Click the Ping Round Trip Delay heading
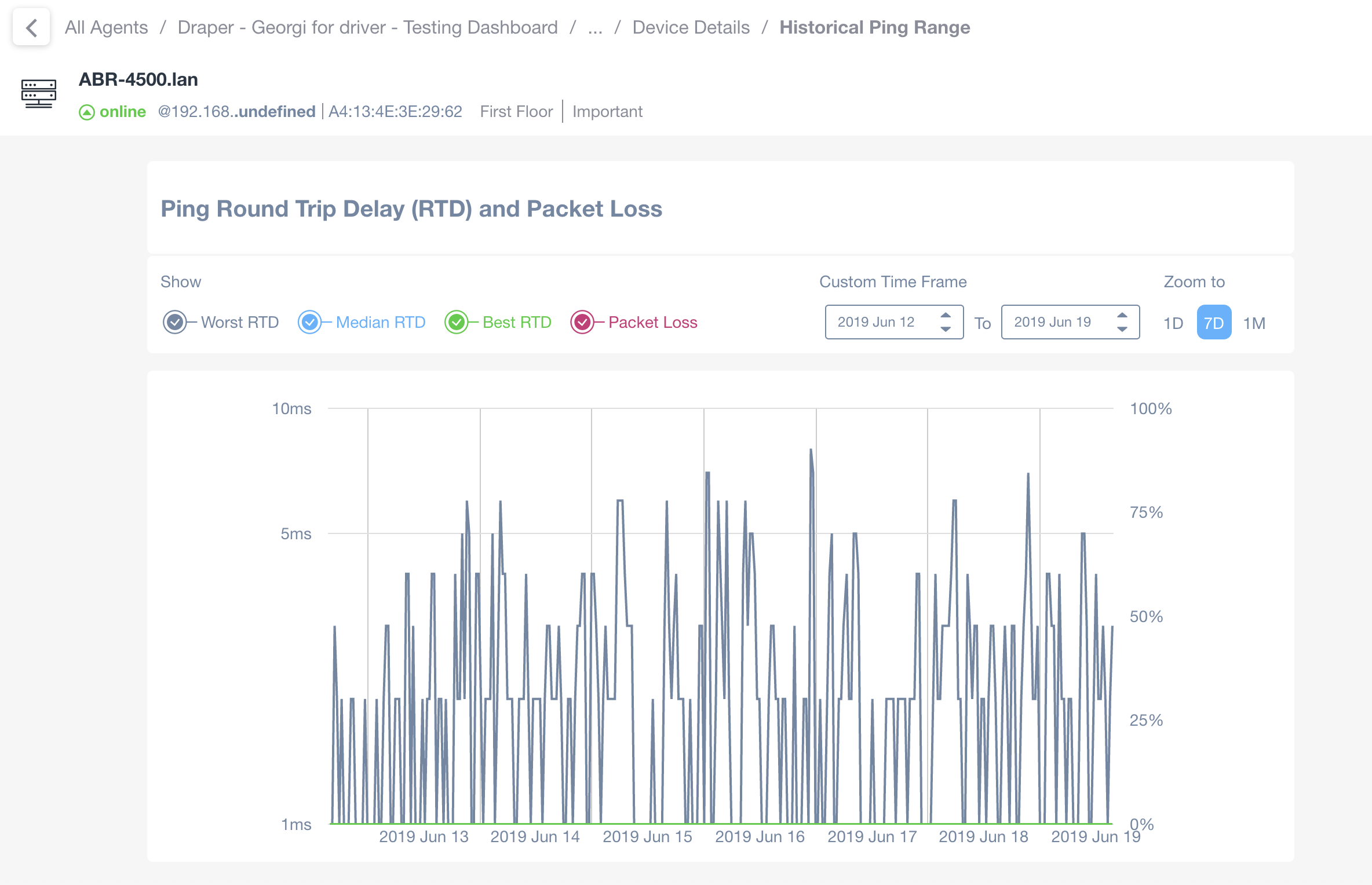Screen dimensions: 1372x885 [x=411, y=209]
